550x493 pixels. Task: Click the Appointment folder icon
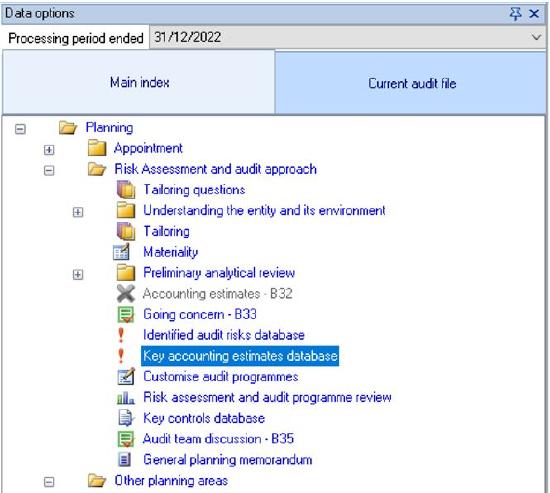(97, 148)
